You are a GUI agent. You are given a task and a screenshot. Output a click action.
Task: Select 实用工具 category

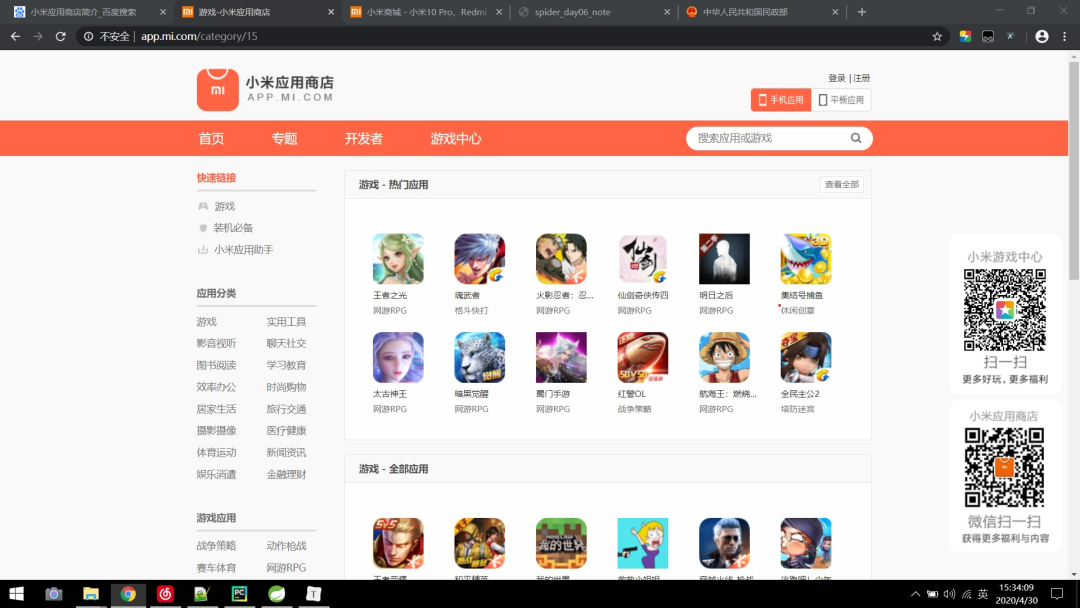pyautogui.click(x=286, y=322)
